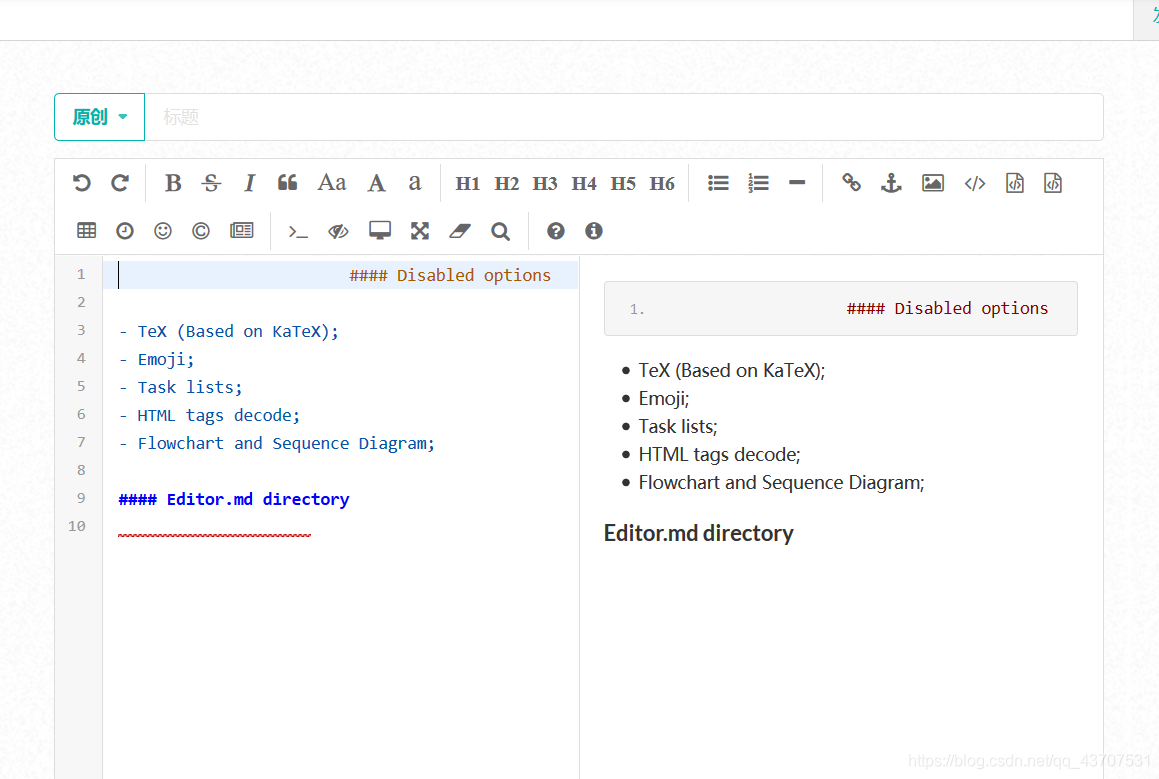
Task: Open full HTML preview desktop icon
Action: pos(380,231)
